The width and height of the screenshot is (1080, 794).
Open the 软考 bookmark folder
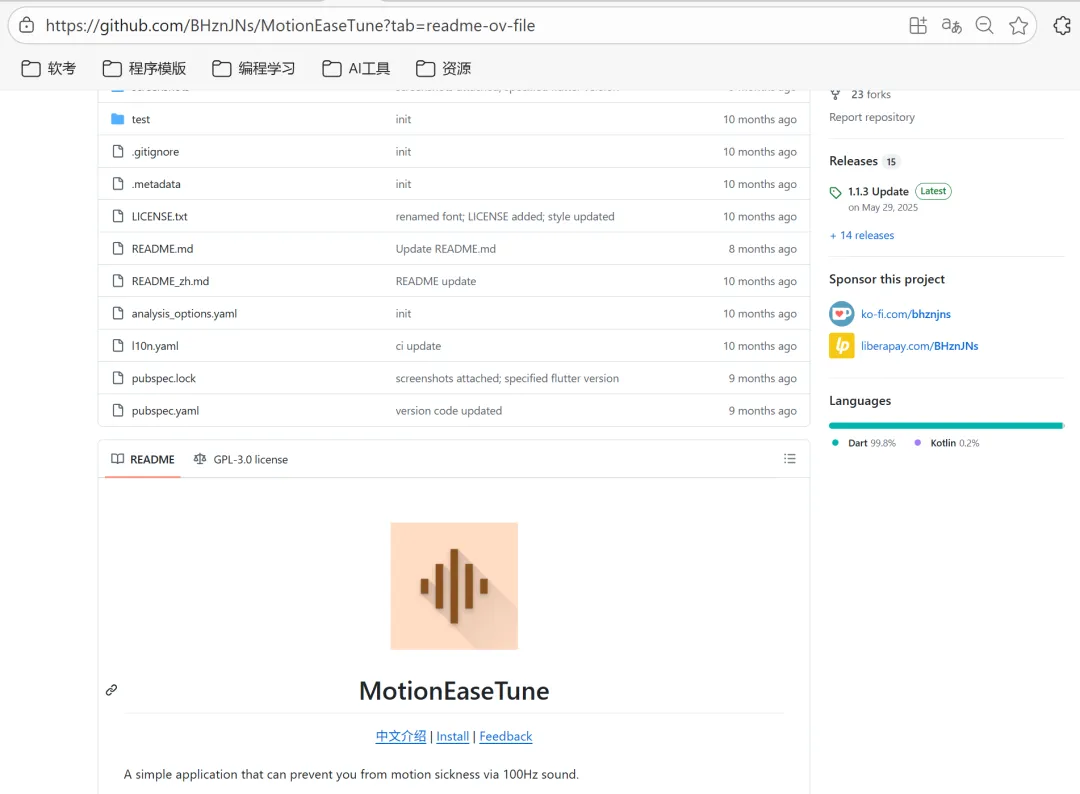click(x=48, y=68)
